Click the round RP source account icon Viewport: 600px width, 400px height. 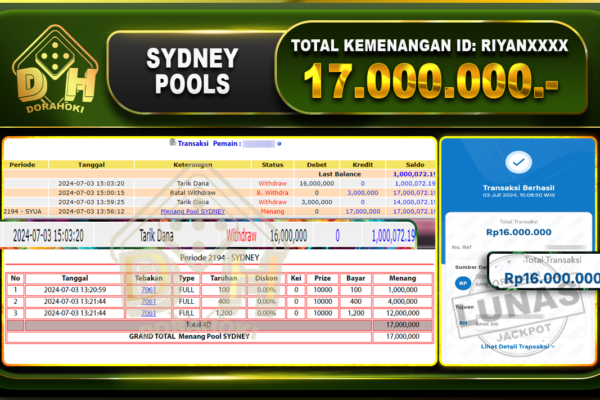[463, 284]
